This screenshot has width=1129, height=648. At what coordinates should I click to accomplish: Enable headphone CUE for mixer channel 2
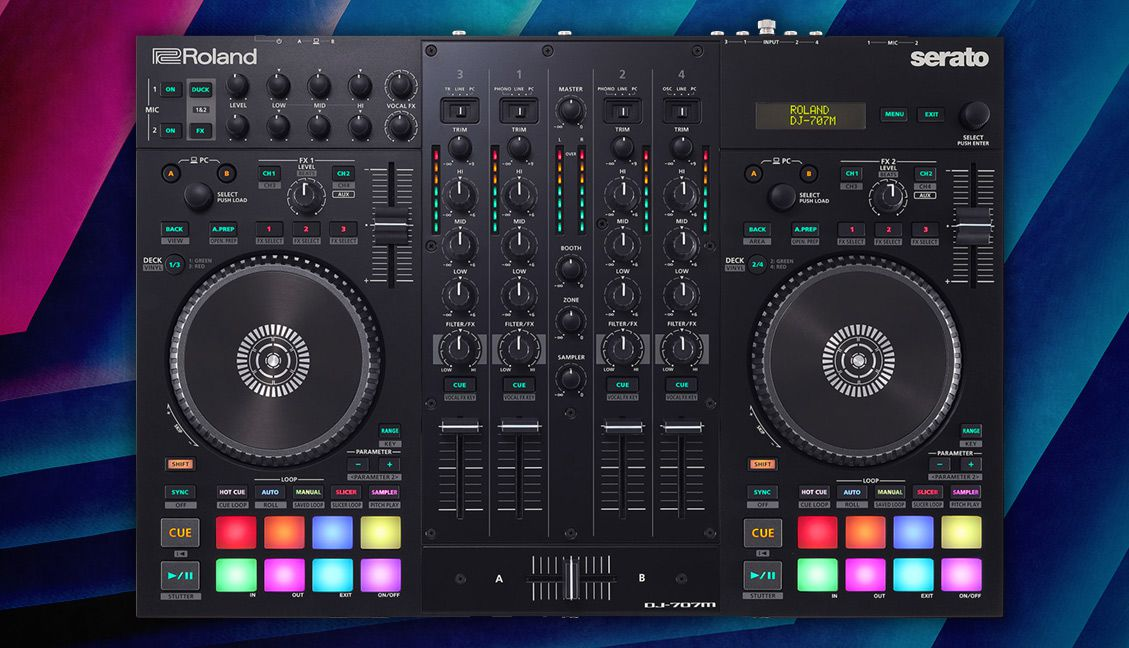(x=623, y=384)
